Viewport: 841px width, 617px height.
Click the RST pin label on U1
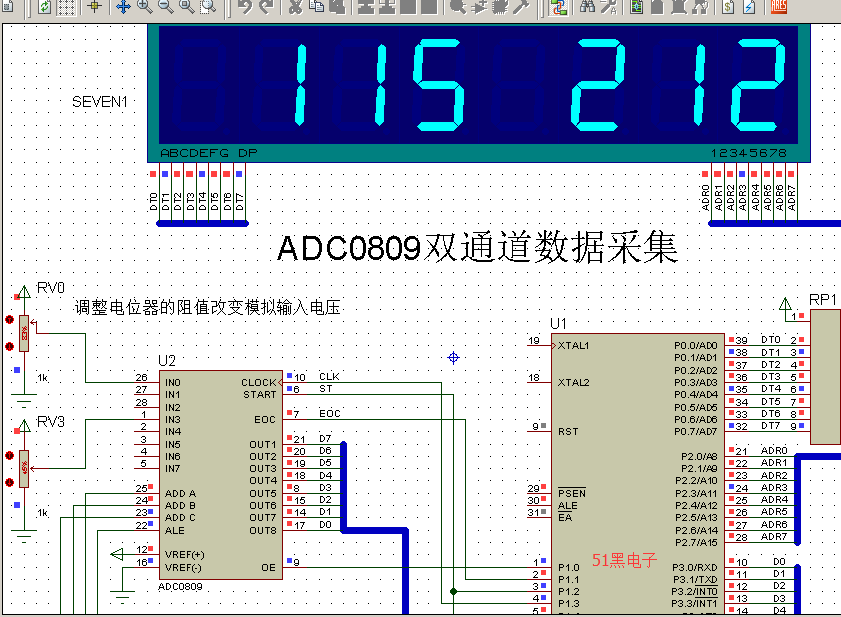[568, 431]
